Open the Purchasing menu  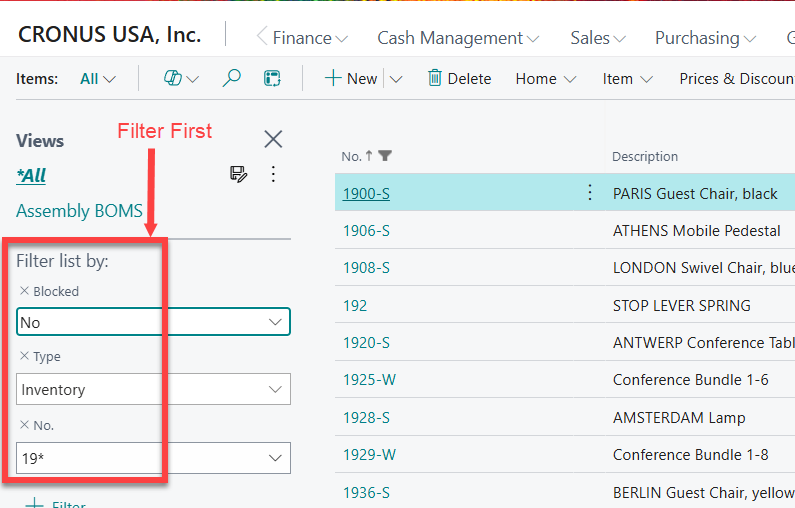pyautogui.click(x=705, y=38)
